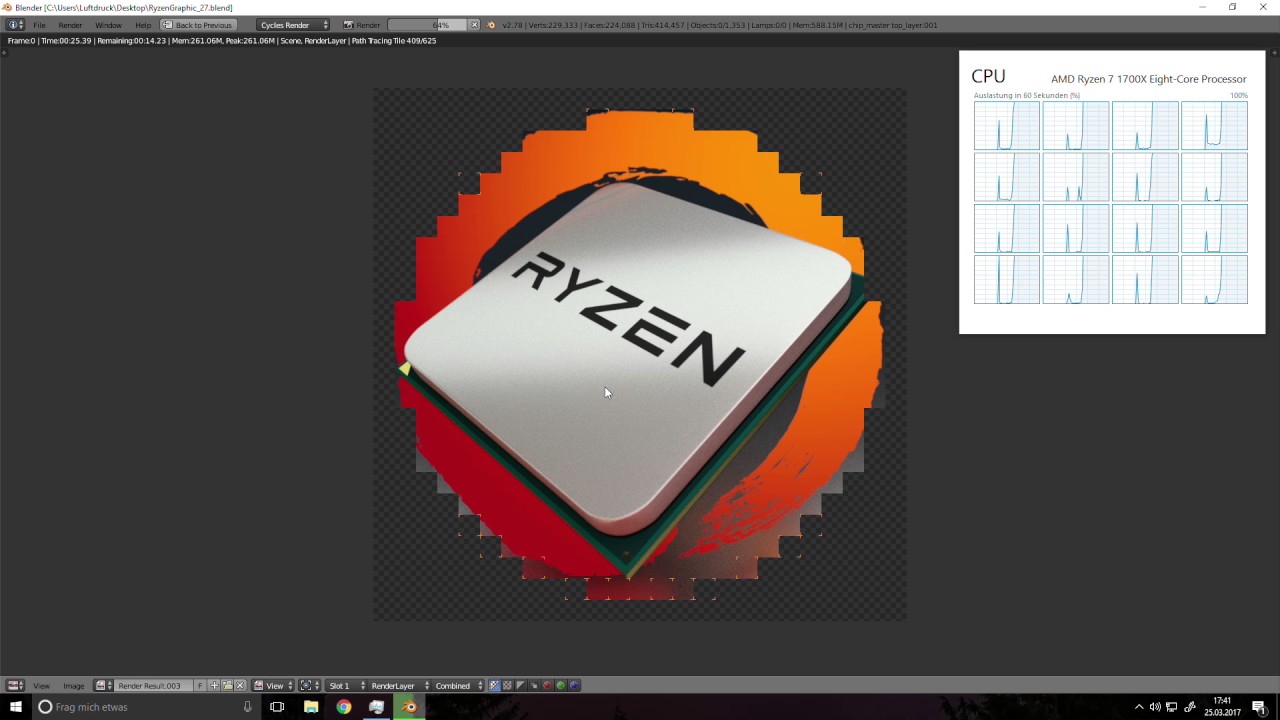
Task: Open the Combined render pass dropdown
Action: tap(458, 686)
